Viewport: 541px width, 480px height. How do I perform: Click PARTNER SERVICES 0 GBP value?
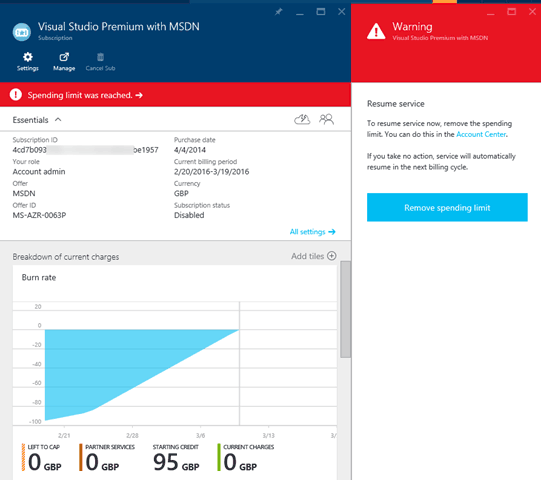pyautogui.click(x=102, y=462)
